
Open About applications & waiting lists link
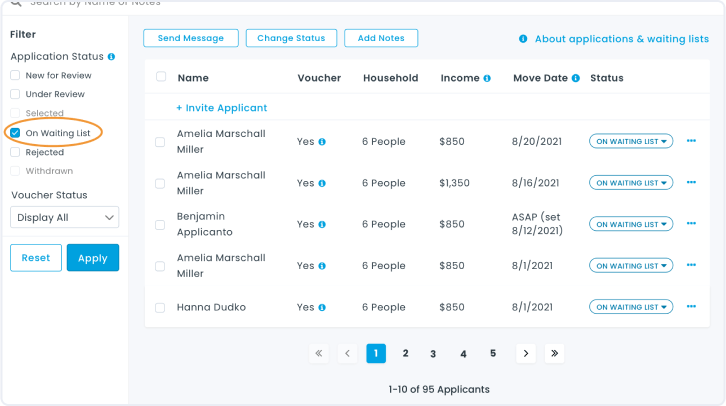pyautogui.click(x=621, y=39)
